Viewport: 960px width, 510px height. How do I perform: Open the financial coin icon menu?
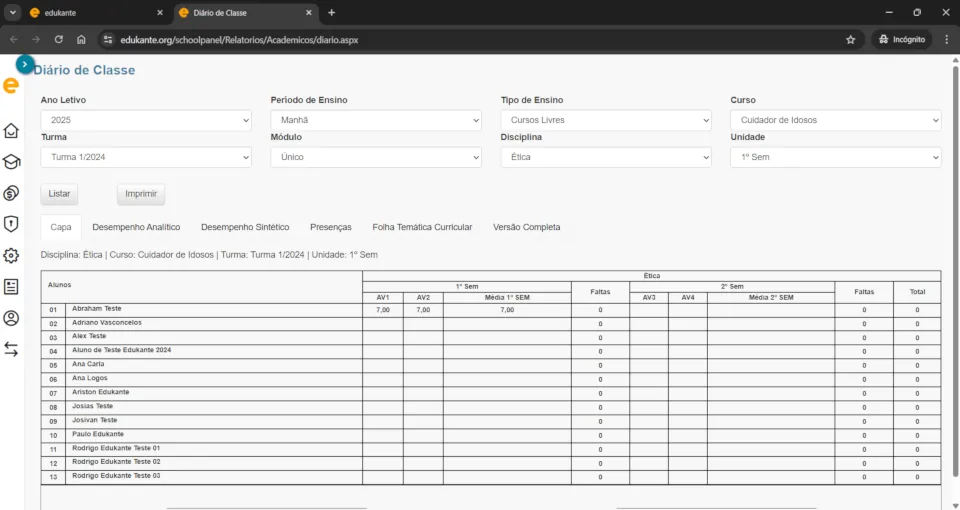[11, 193]
